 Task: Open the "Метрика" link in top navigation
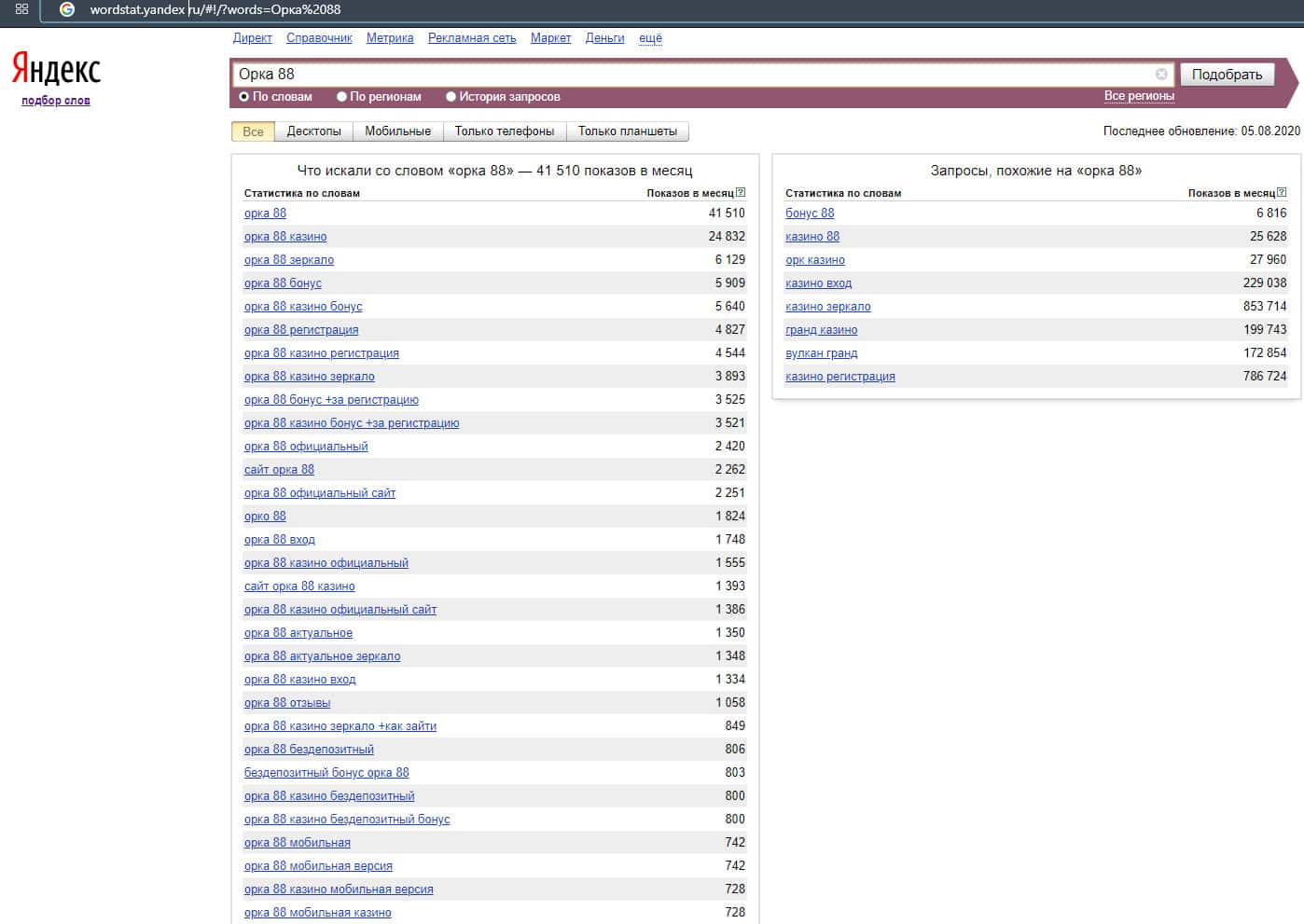click(x=390, y=38)
